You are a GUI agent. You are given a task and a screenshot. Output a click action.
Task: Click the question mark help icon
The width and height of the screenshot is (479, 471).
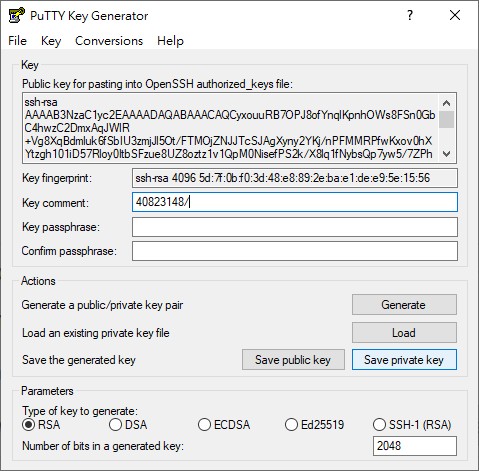tap(410, 15)
